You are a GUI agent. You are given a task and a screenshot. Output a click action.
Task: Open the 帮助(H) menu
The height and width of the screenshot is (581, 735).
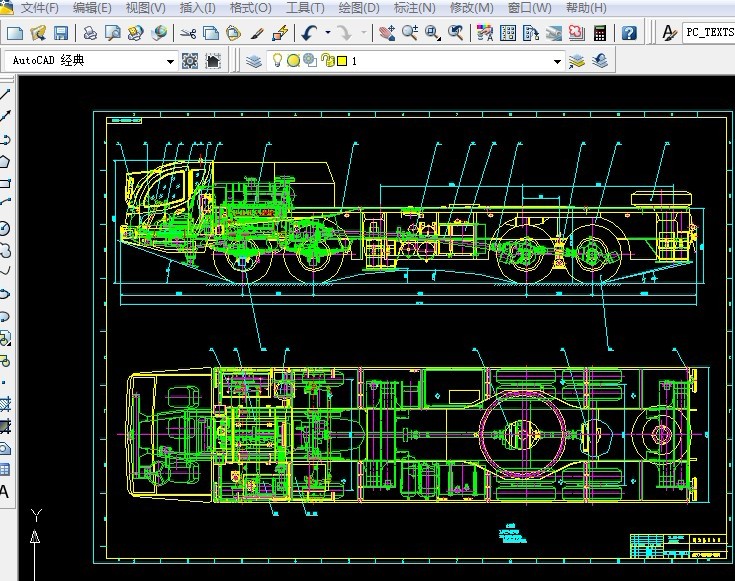[586, 8]
